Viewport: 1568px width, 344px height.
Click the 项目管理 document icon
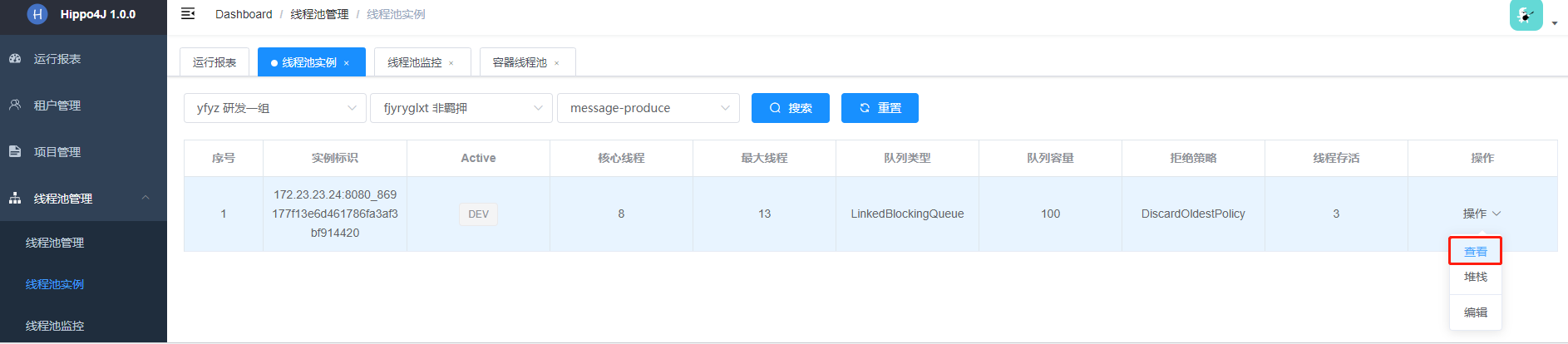coord(15,152)
